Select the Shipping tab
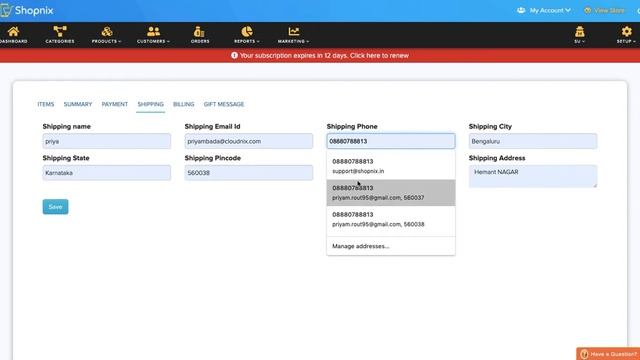640x360 pixels. (150, 104)
